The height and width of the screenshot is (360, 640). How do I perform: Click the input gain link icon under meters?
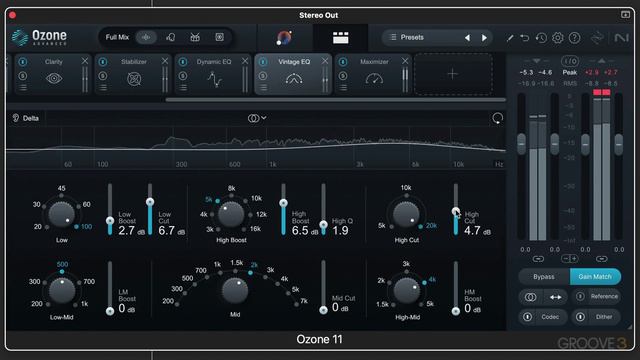(x=538, y=259)
